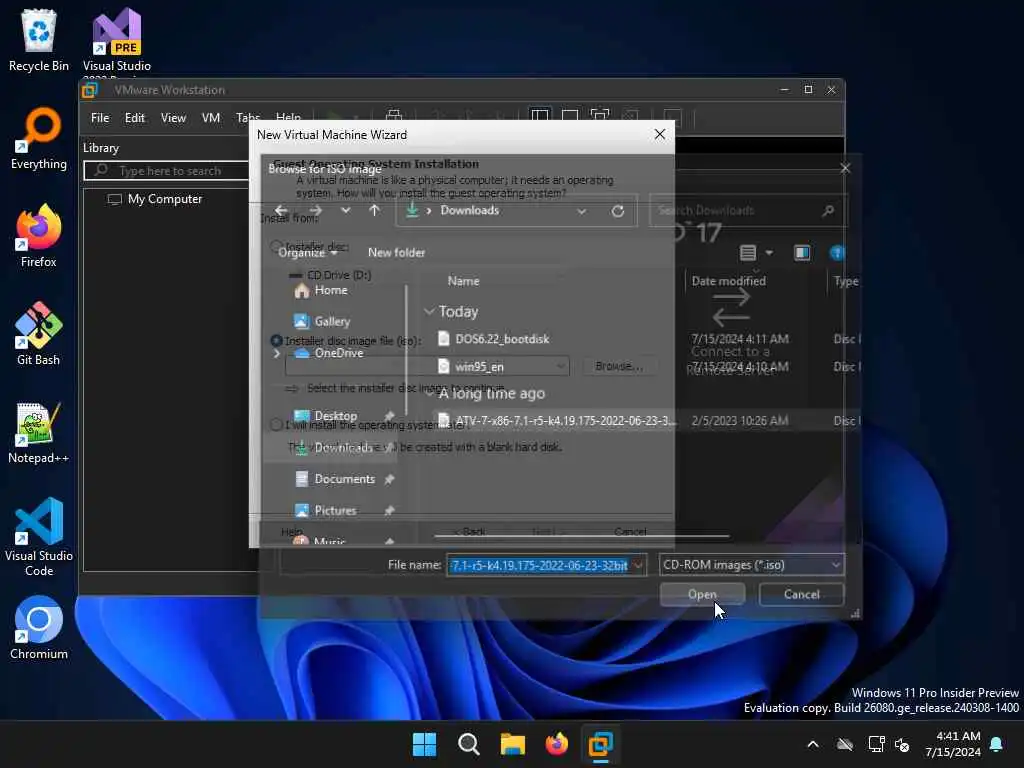Open file dialog help icon

837,253
